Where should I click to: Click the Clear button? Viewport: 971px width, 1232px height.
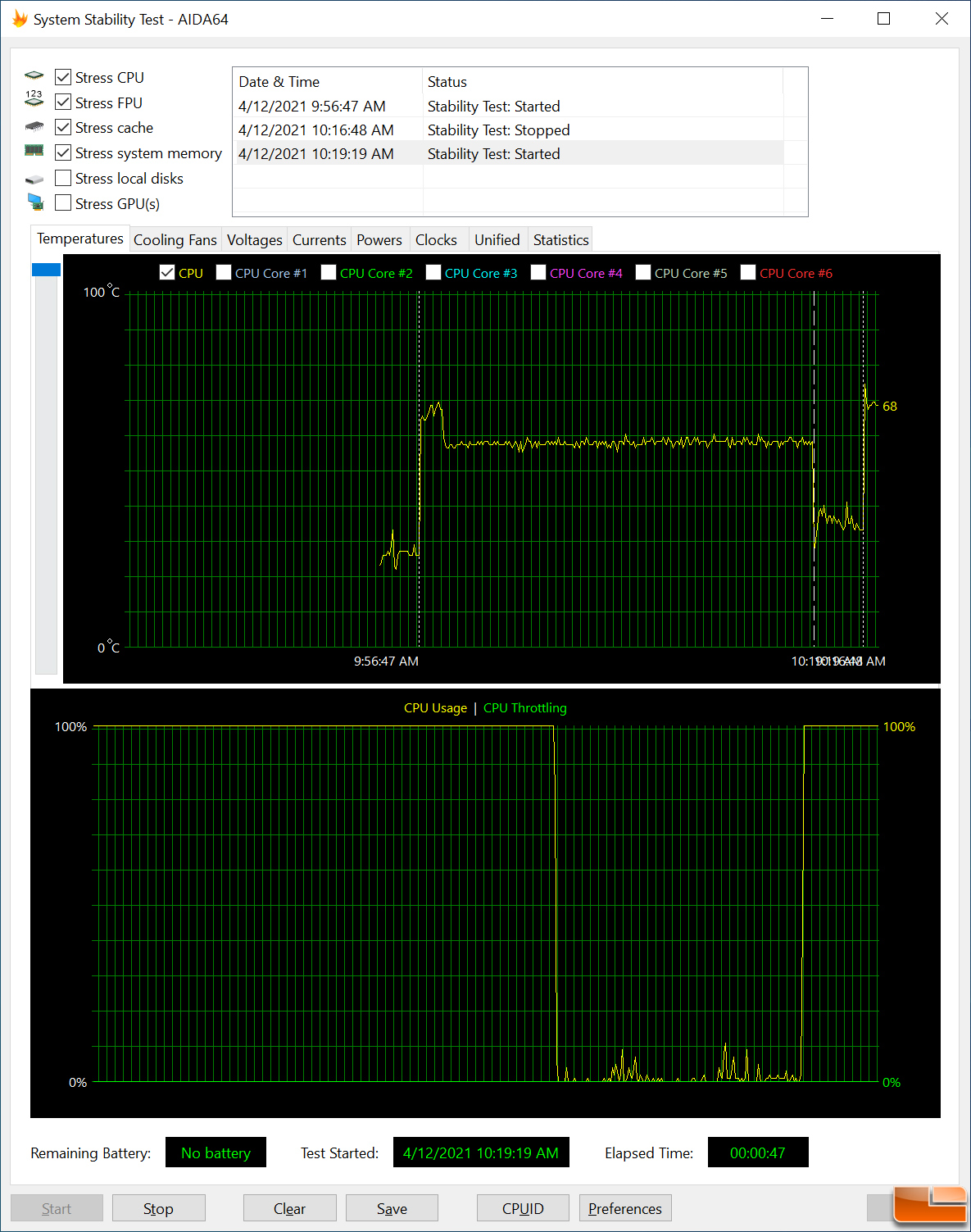[x=289, y=1208]
